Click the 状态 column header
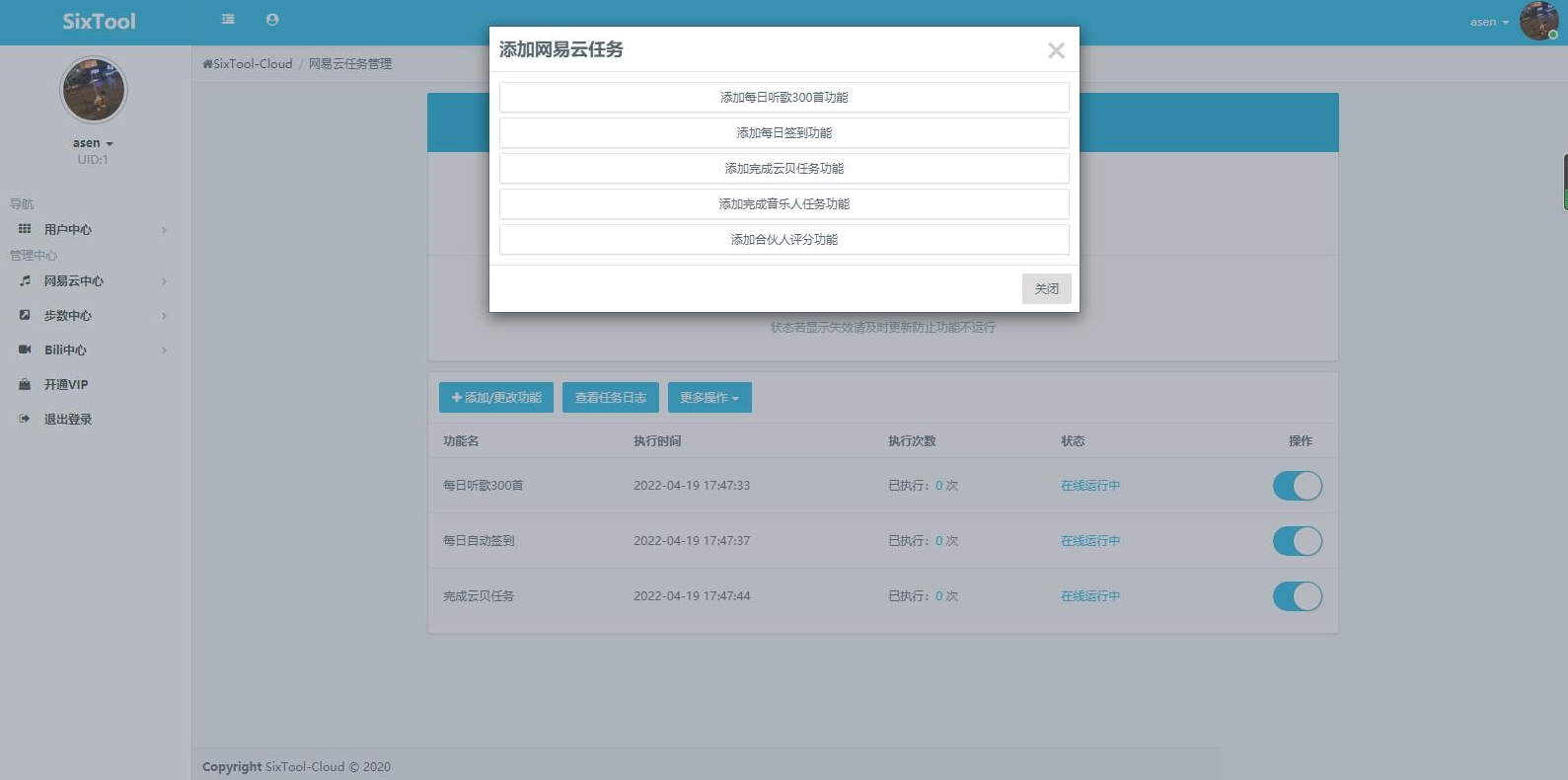Image resolution: width=1568 pixels, height=780 pixels. (1073, 441)
